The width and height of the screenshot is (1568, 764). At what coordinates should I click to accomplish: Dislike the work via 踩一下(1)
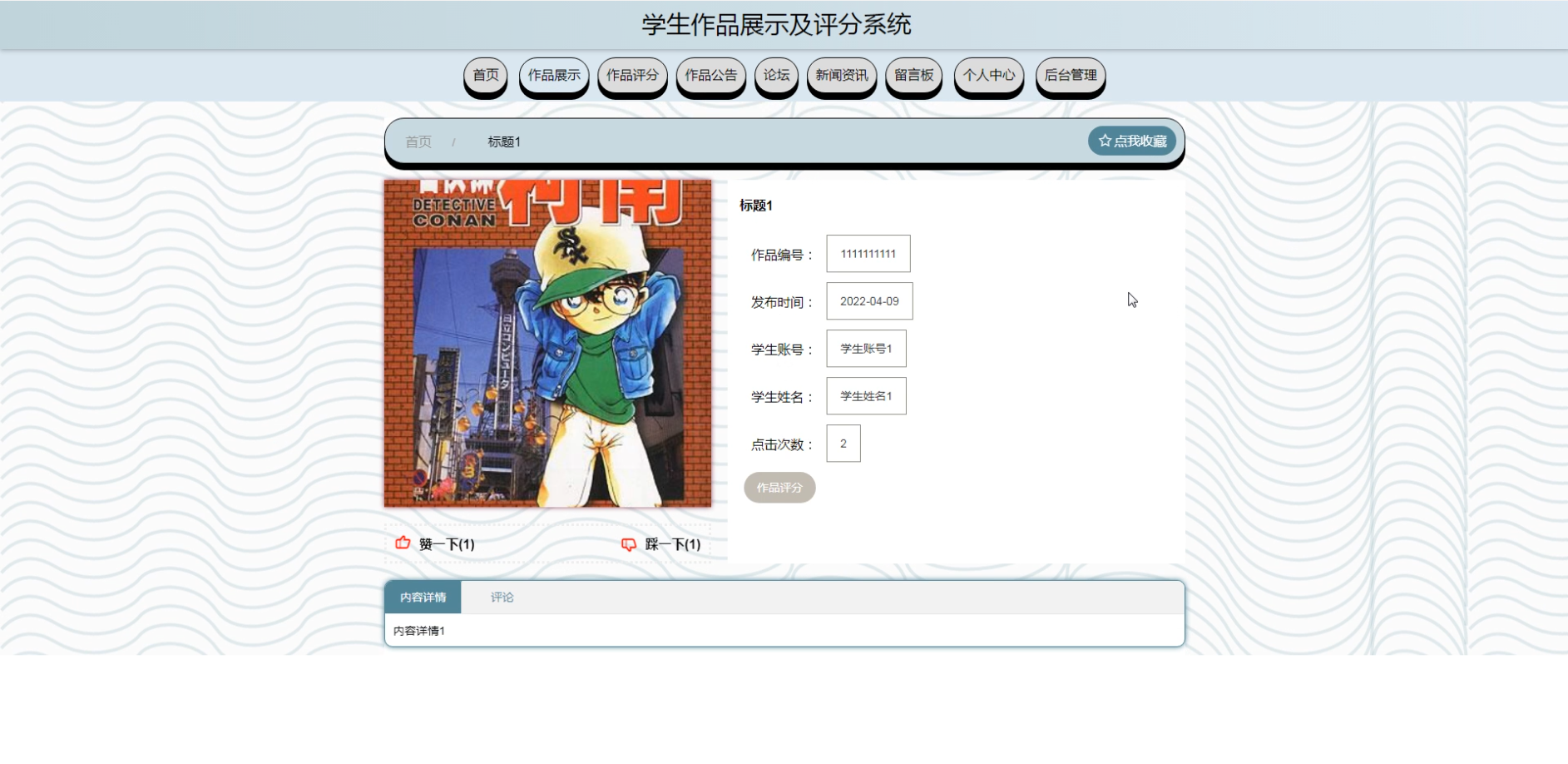(x=673, y=544)
